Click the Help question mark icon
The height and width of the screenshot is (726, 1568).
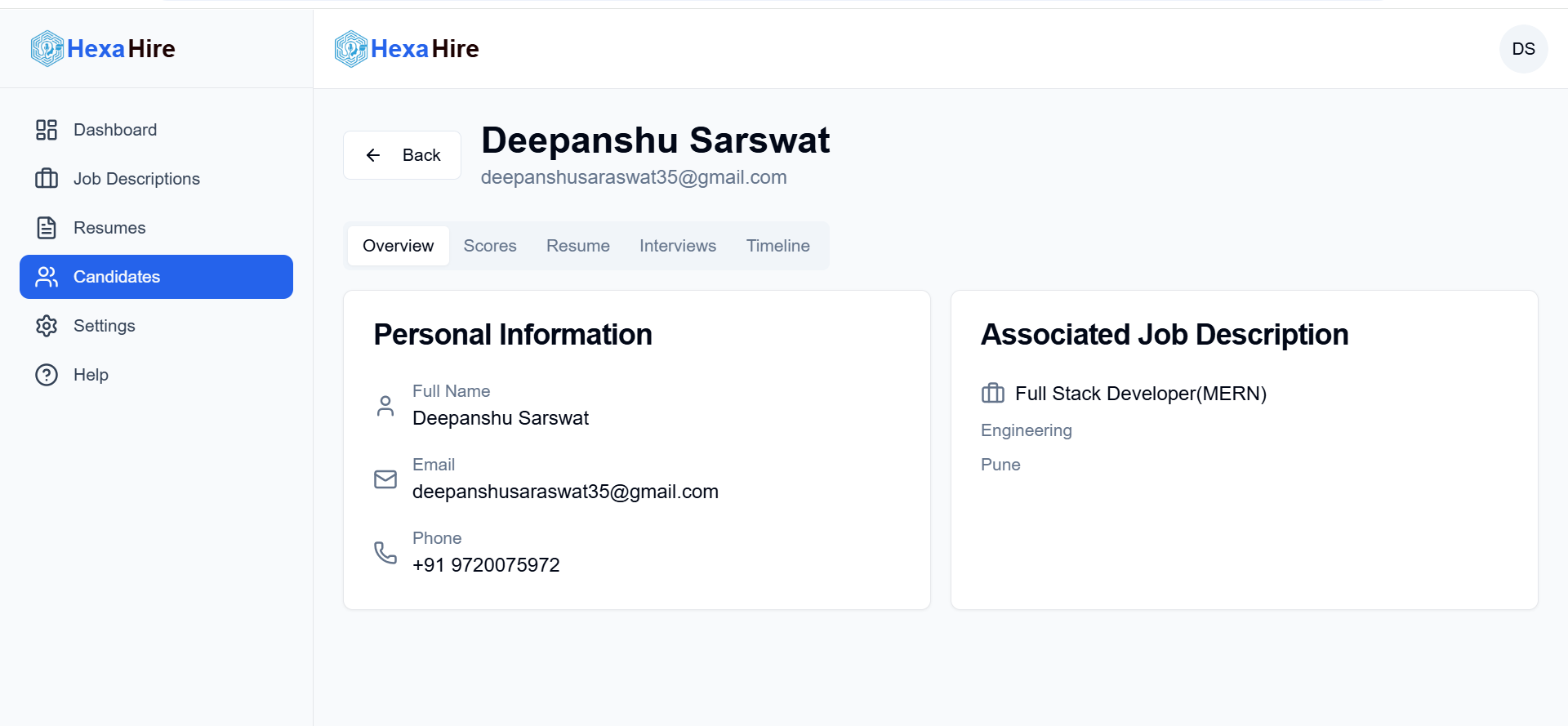point(47,375)
